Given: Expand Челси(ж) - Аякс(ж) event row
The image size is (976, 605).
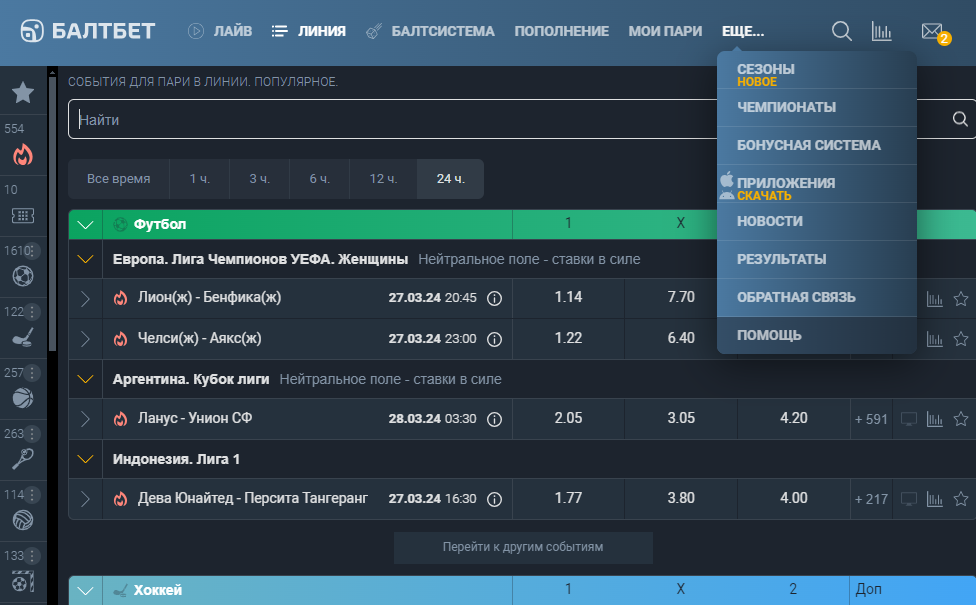Looking at the screenshot, I should 85,339.
